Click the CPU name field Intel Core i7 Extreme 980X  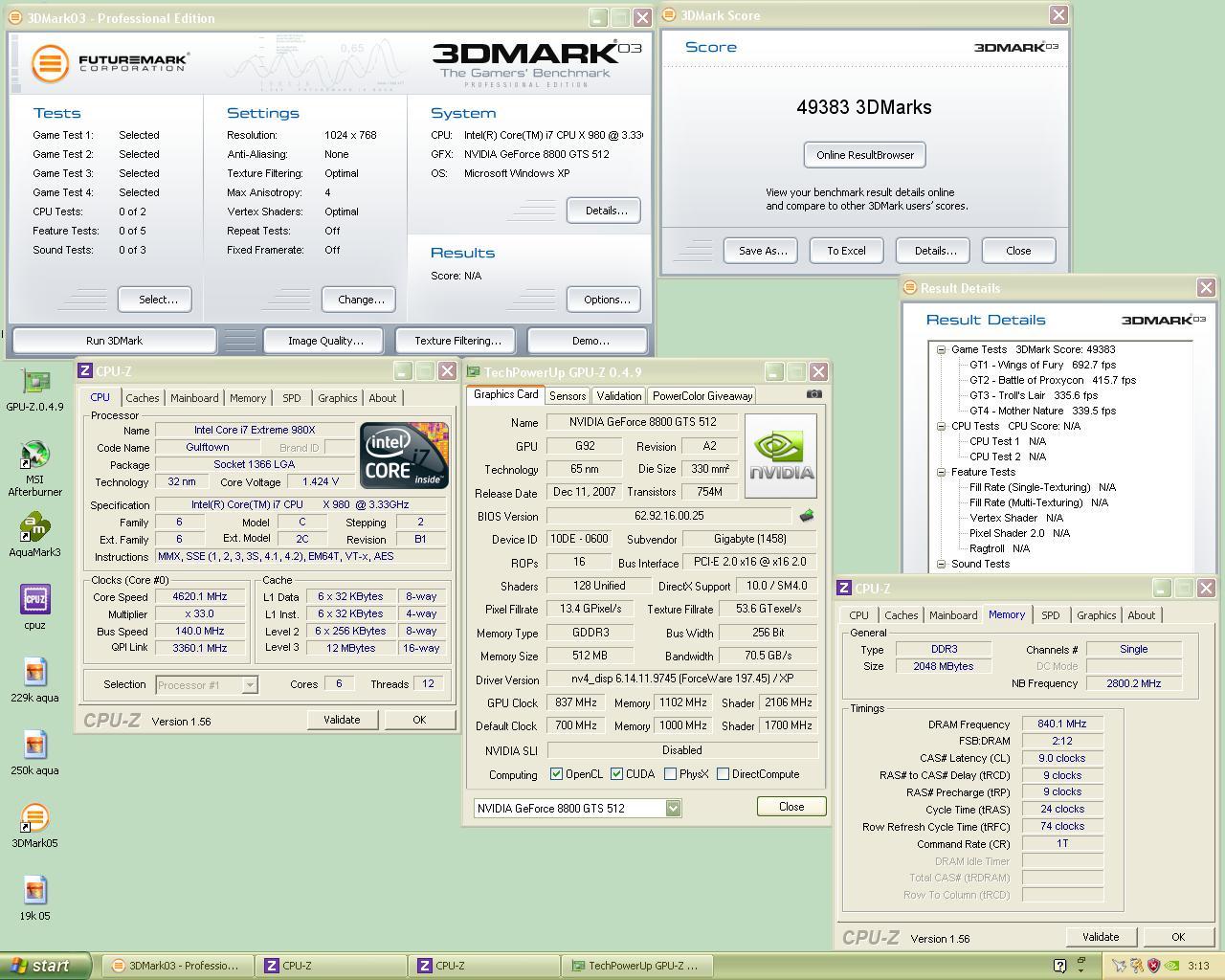point(254,431)
